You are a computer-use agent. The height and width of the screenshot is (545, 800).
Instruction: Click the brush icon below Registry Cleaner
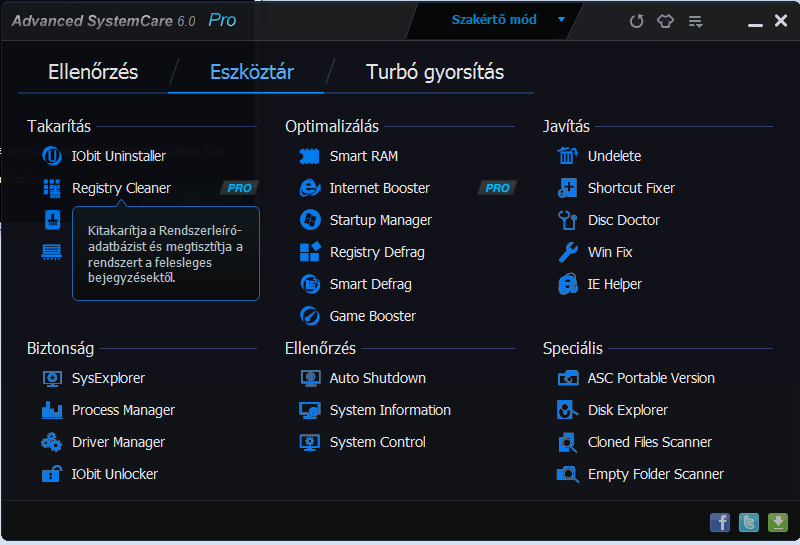(x=53, y=220)
